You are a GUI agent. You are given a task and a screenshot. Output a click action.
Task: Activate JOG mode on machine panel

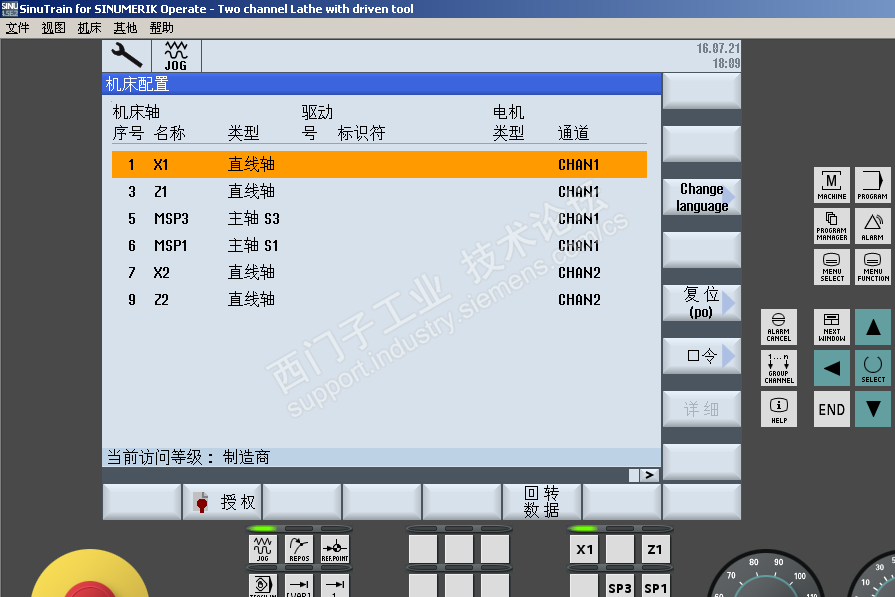tap(263, 549)
